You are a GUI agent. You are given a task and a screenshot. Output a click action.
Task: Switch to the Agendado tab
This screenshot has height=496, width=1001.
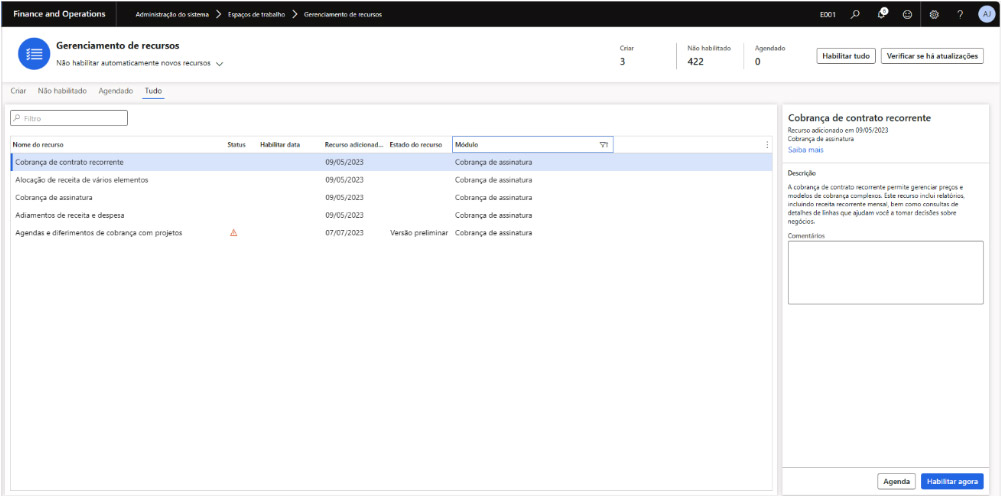[115, 91]
